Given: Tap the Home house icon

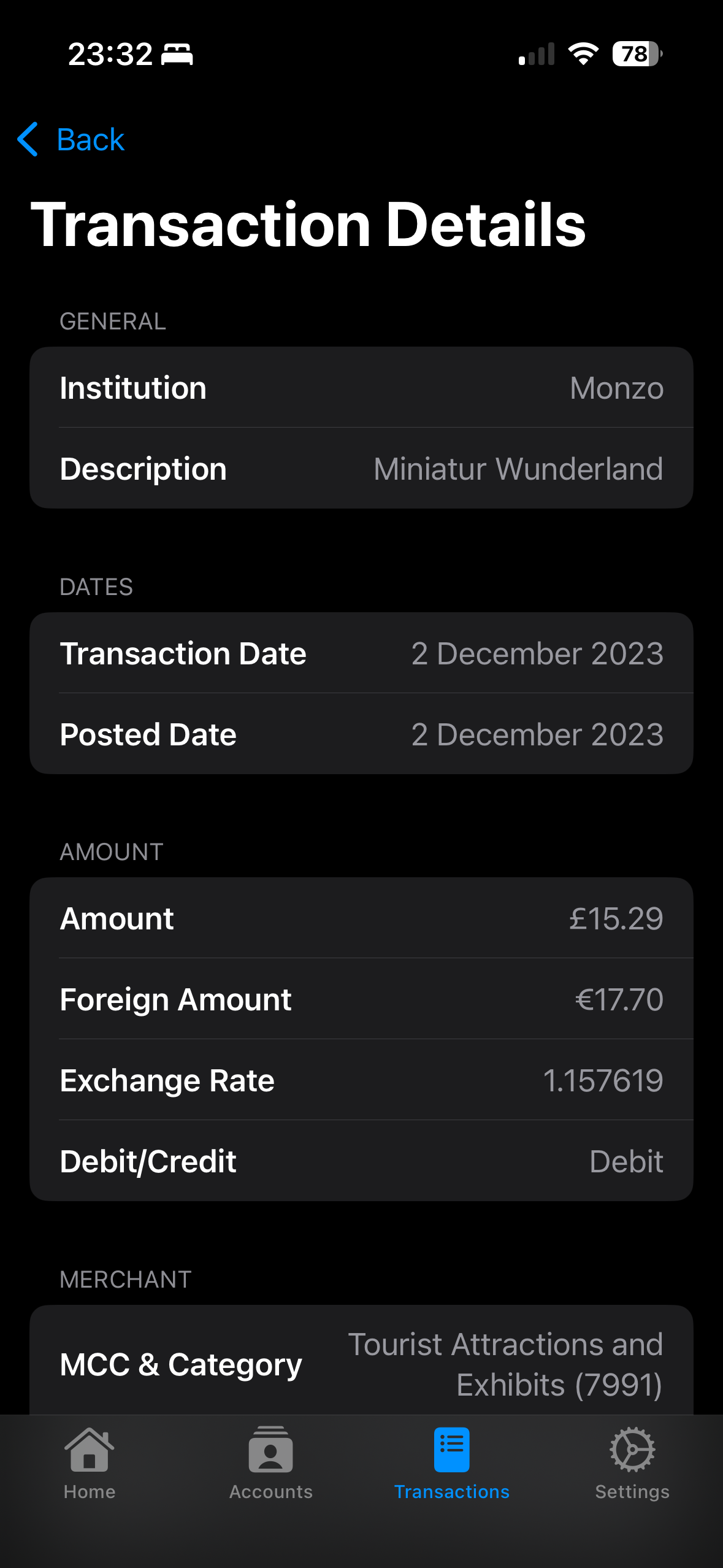Looking at the screenshot, I should coord(90,1450).
